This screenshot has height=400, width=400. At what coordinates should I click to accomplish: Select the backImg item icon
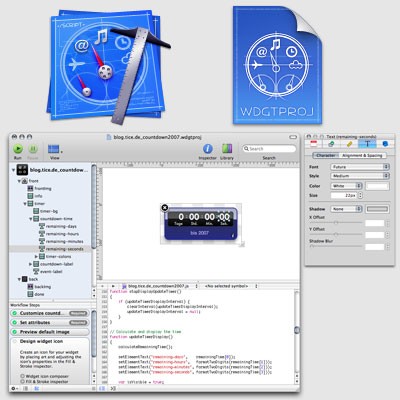(x=30, y=287)
